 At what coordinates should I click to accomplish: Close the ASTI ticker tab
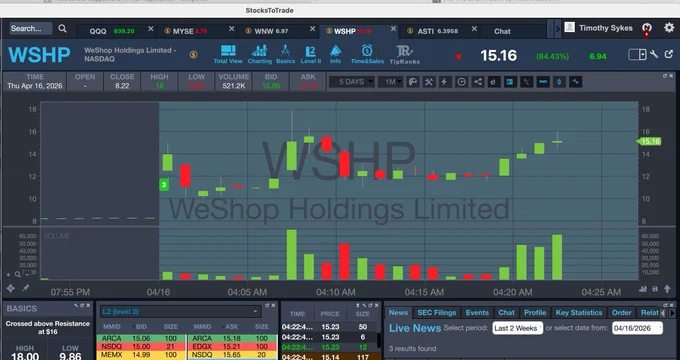point(474,29)
